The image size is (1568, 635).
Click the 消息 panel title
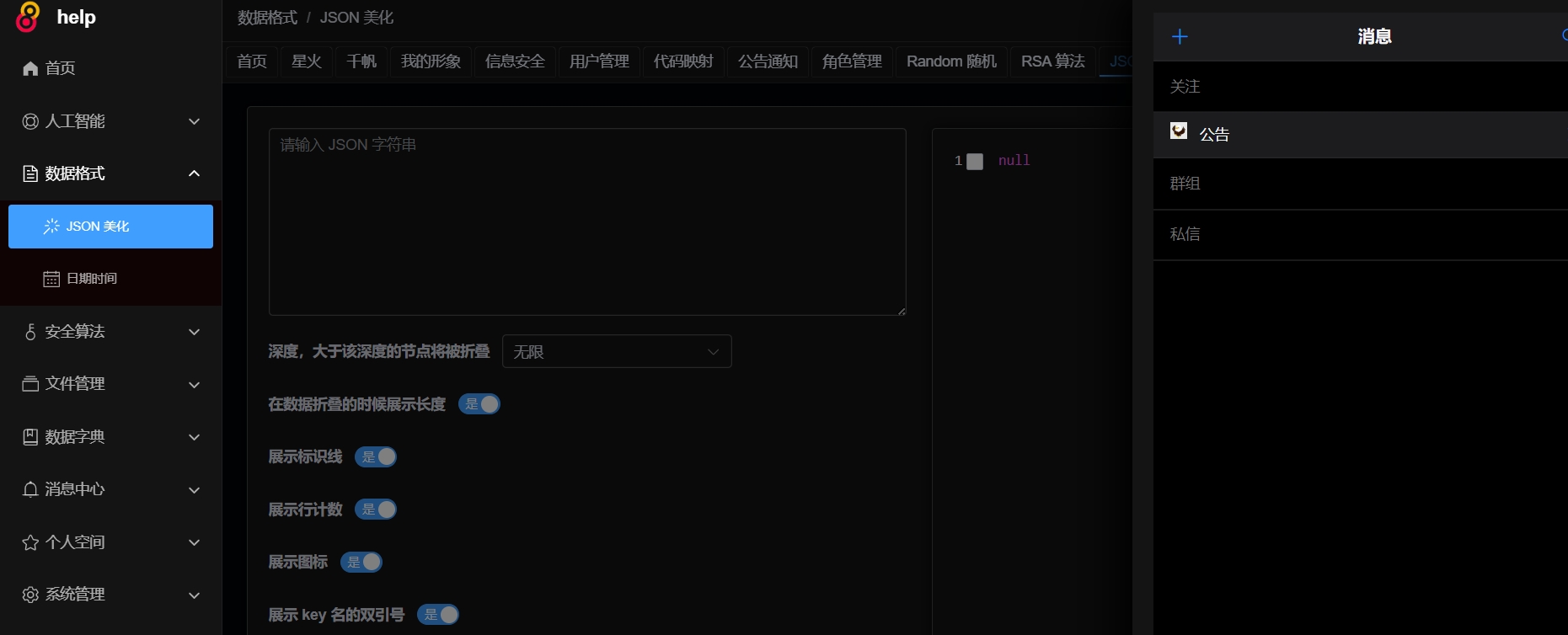click(x=1374, y=36)
